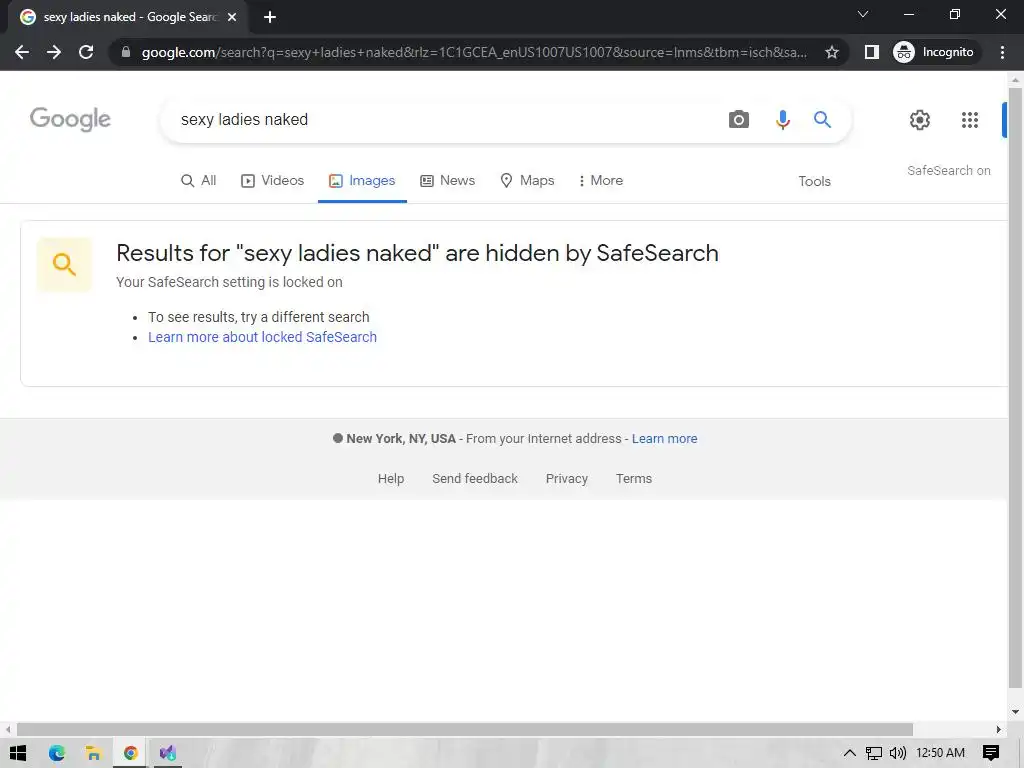Select the Images tab
This screenshot has width=1024, height=768.
tap(362, 181)
